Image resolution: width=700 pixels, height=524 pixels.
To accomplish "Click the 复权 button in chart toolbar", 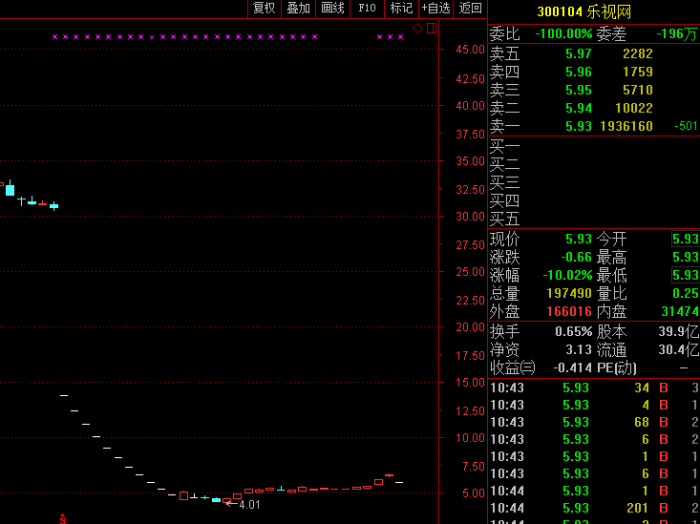I will coord(264,8).
